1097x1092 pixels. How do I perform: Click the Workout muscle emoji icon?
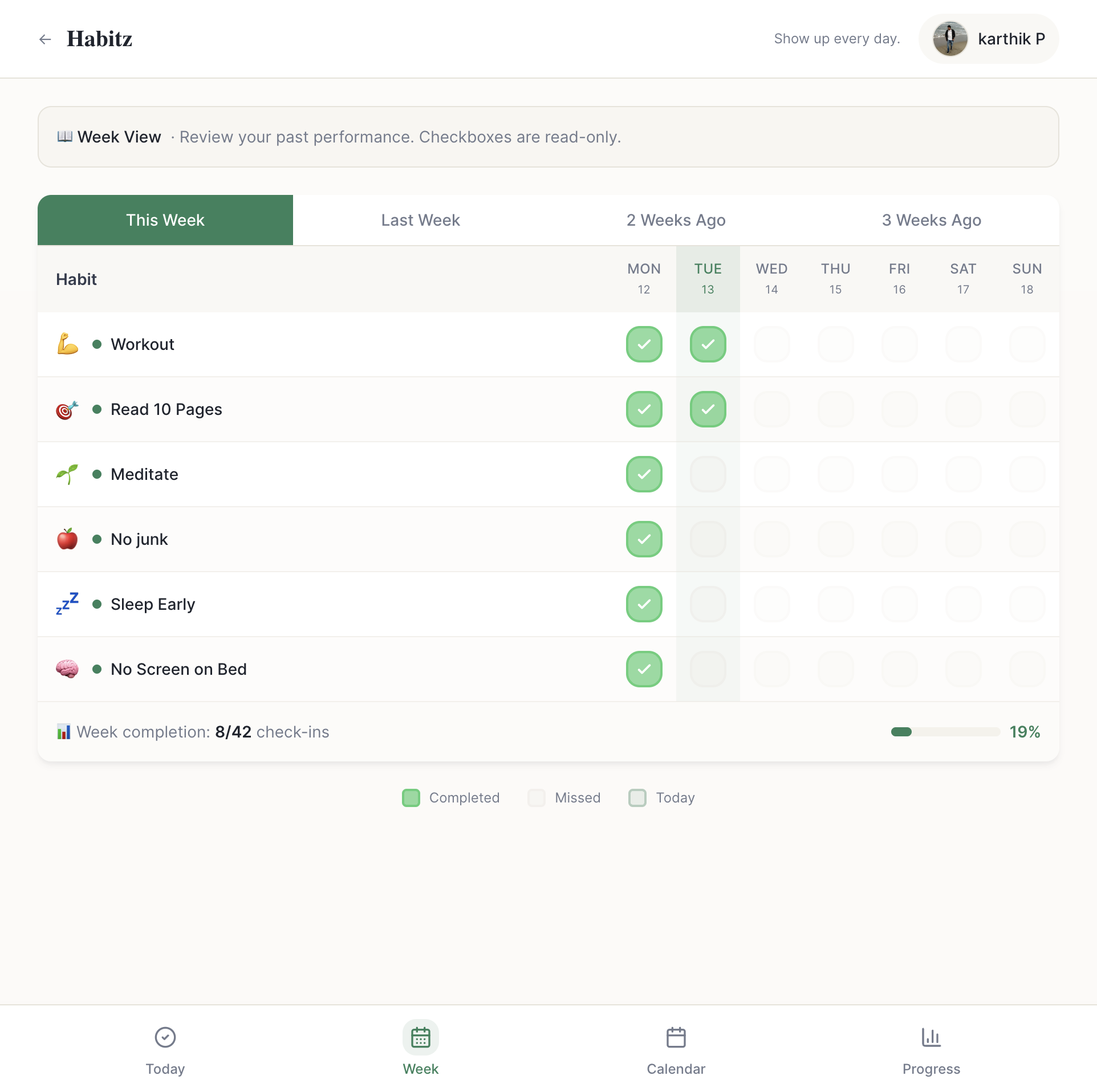pyautogui.click(x=67, y=344)
